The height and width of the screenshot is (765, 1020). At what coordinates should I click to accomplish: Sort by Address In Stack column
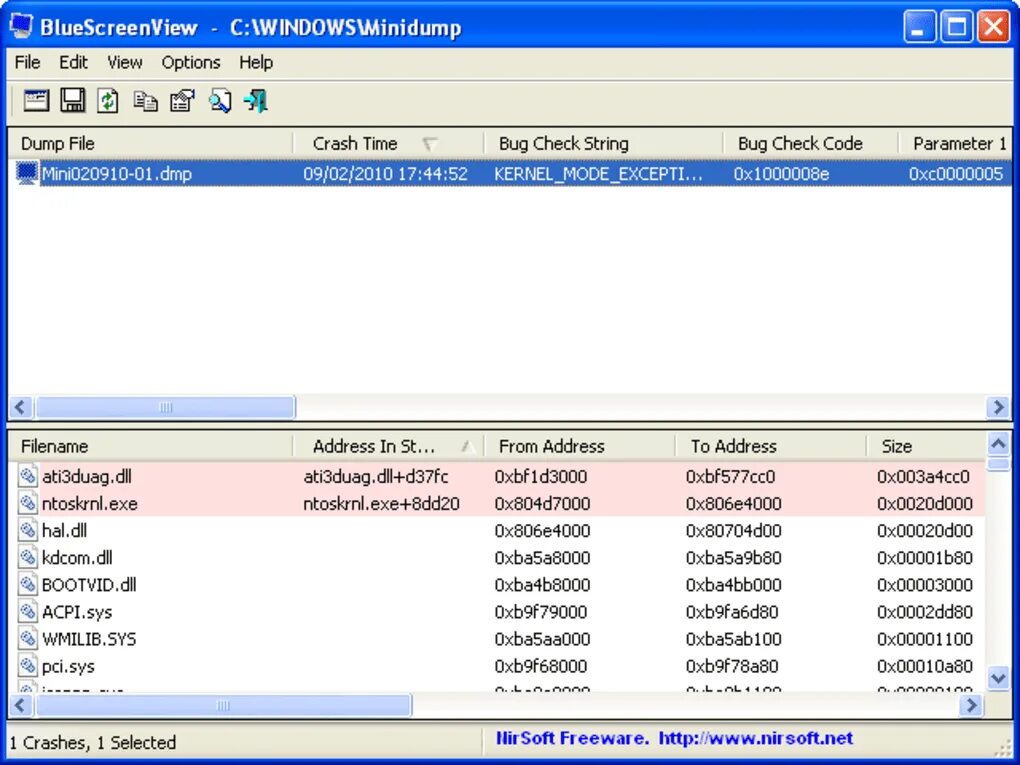click(x=388, y=446)
